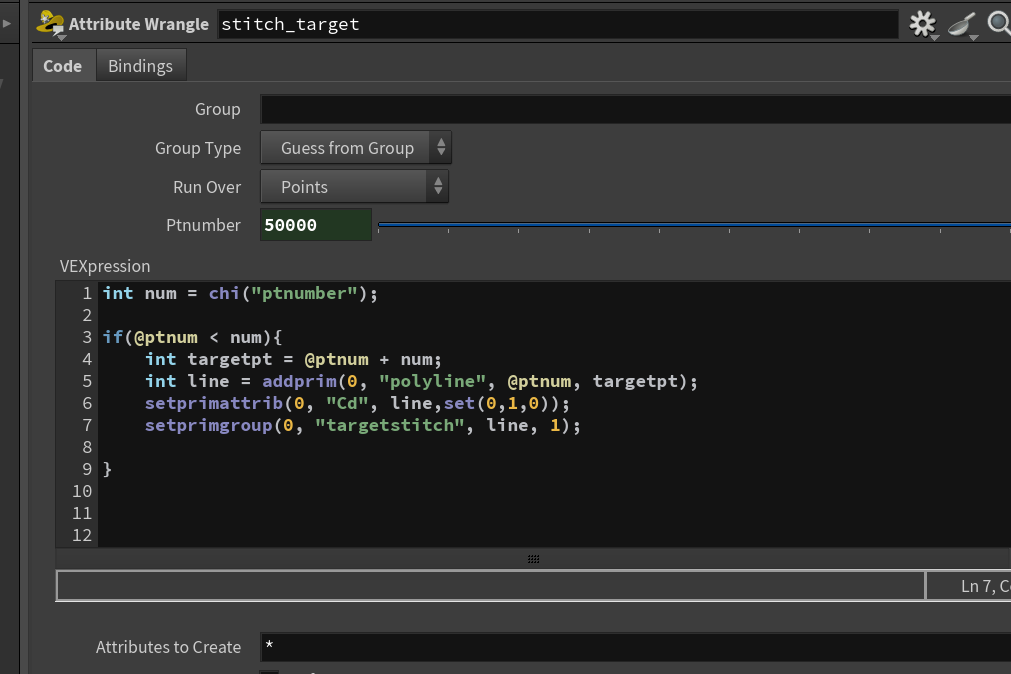This screenshot has width=1011, height=674.
Task: Click the empty VEX error message bar
Action: (491, 586)
